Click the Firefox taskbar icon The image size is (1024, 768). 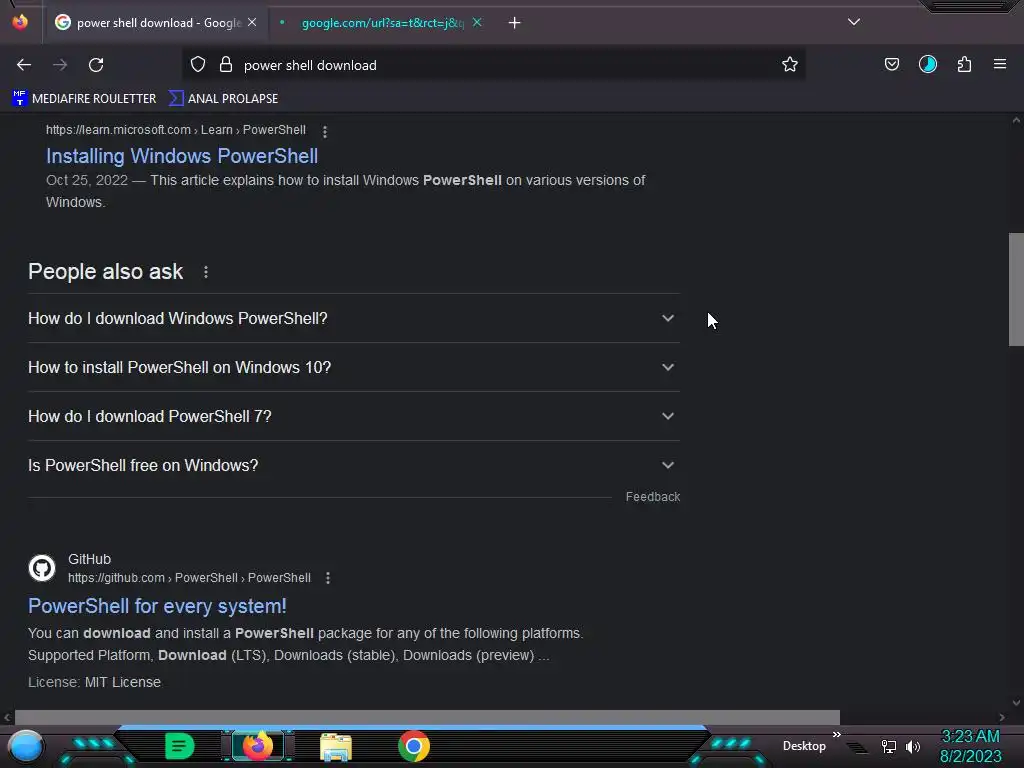click(257, 746)
